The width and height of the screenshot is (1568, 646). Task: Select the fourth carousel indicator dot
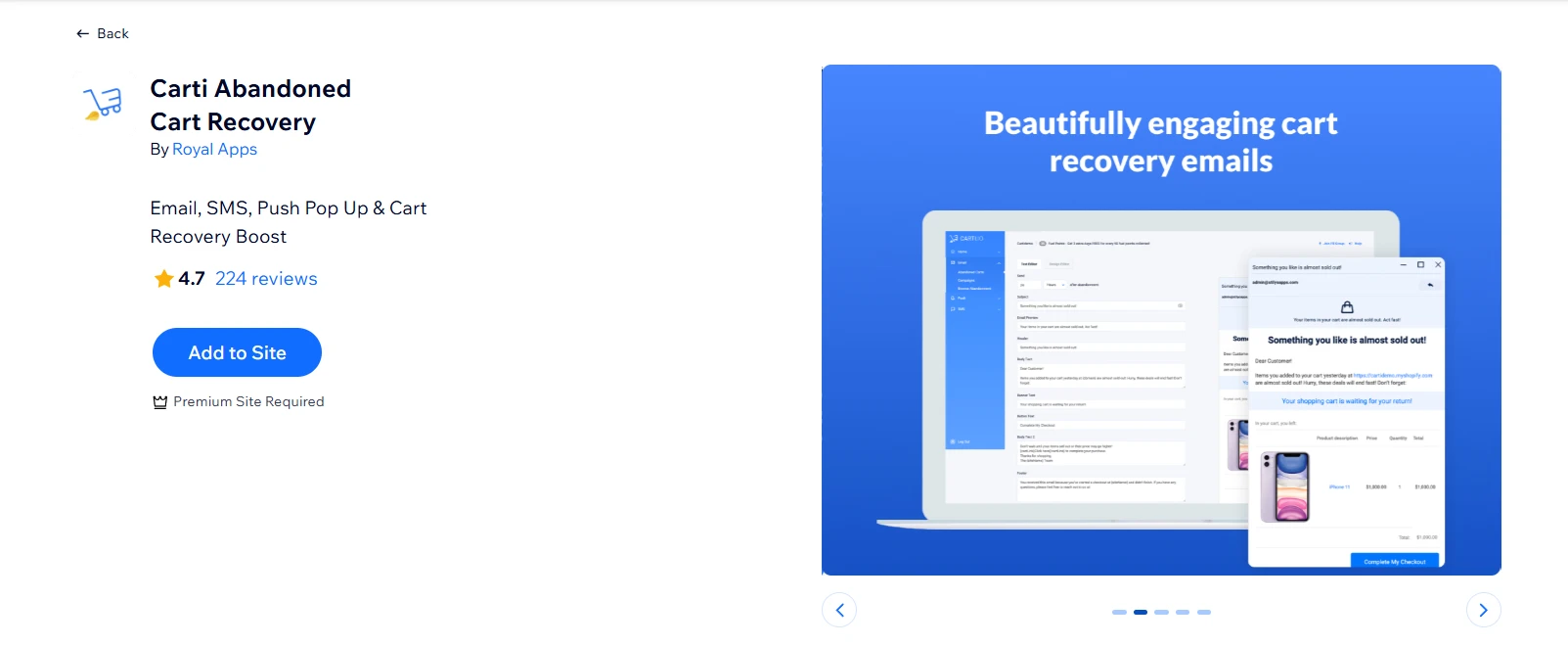1183,612
